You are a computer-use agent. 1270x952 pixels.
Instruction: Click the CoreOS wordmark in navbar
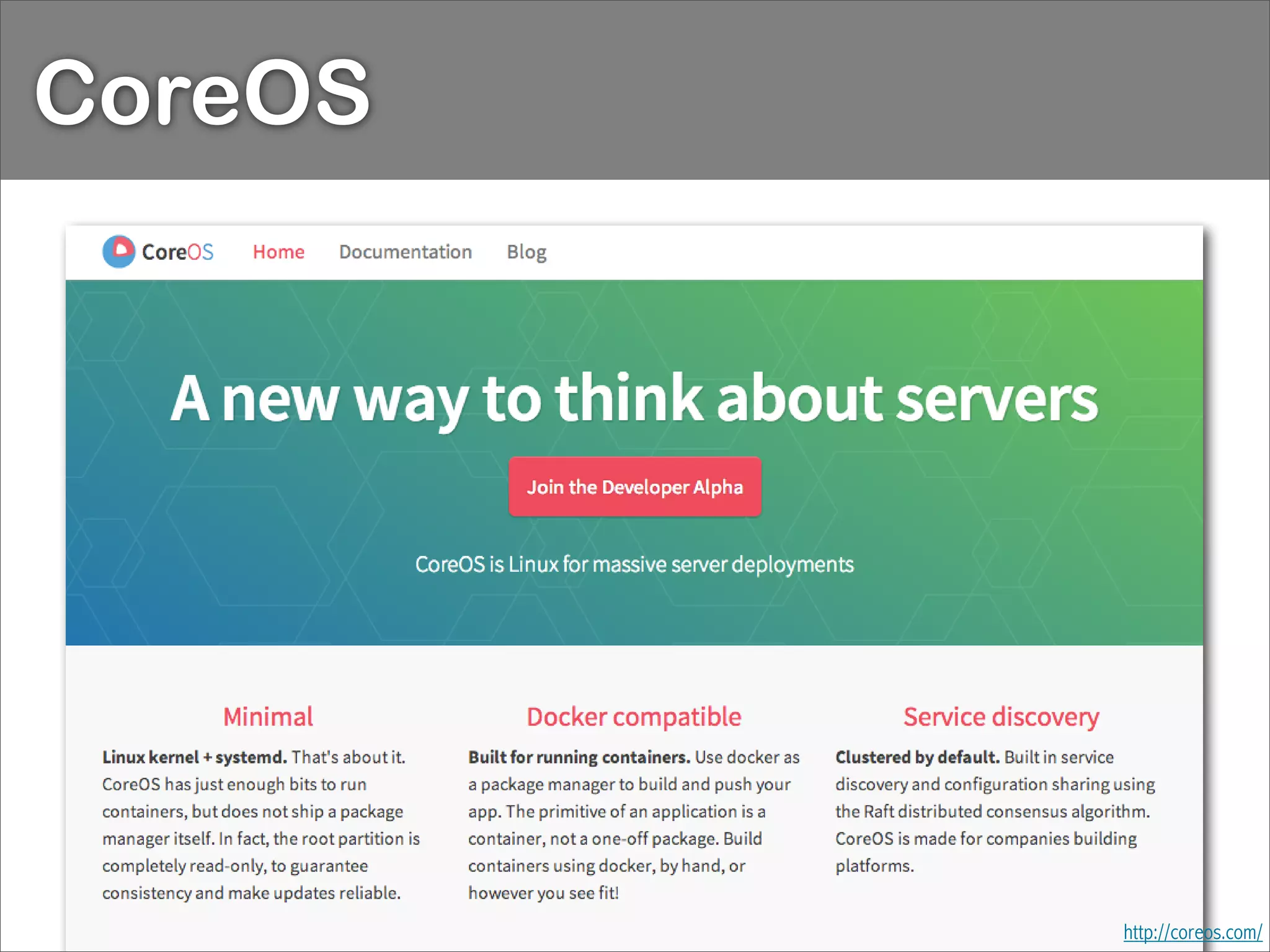pos(177,252)
